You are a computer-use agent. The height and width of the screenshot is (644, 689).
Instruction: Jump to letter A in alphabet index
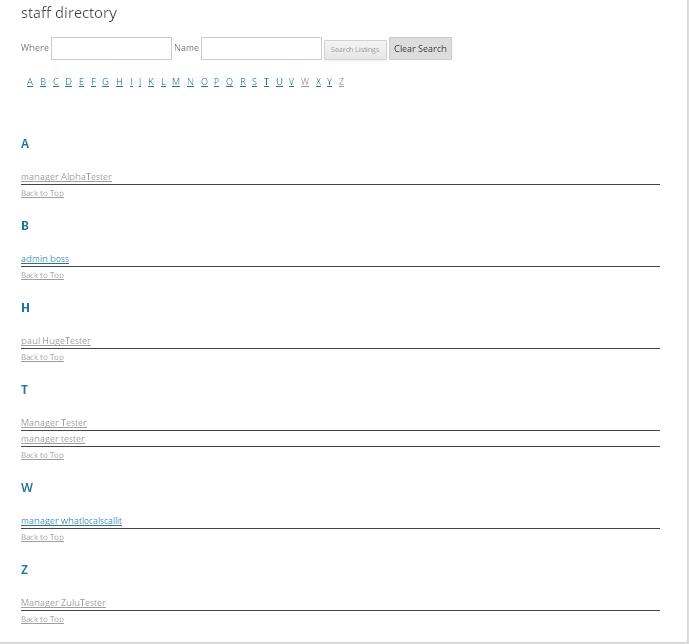(x=30, y=82)
